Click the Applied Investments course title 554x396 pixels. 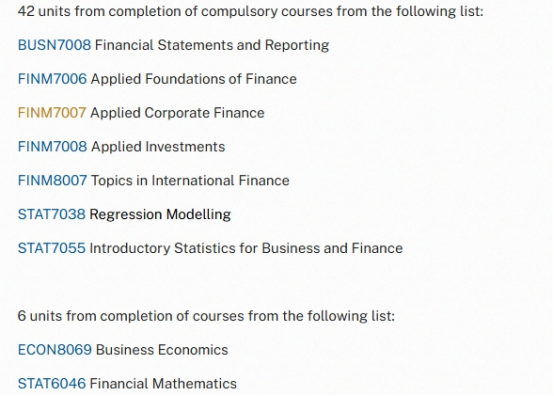click(x=158, y=147)
